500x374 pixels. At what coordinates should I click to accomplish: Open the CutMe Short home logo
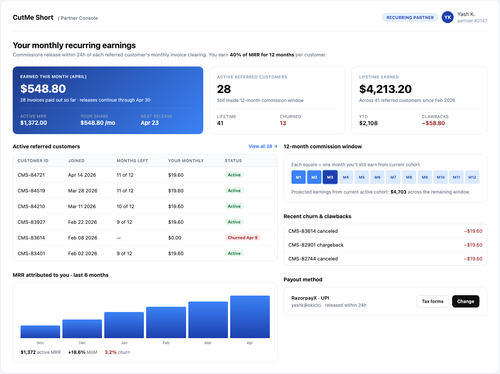(x=33, y=18)
